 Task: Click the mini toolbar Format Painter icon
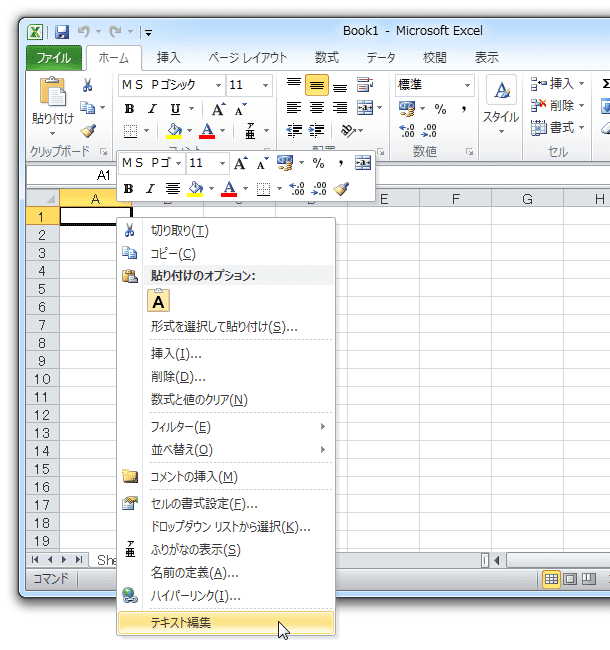point(341,189)
